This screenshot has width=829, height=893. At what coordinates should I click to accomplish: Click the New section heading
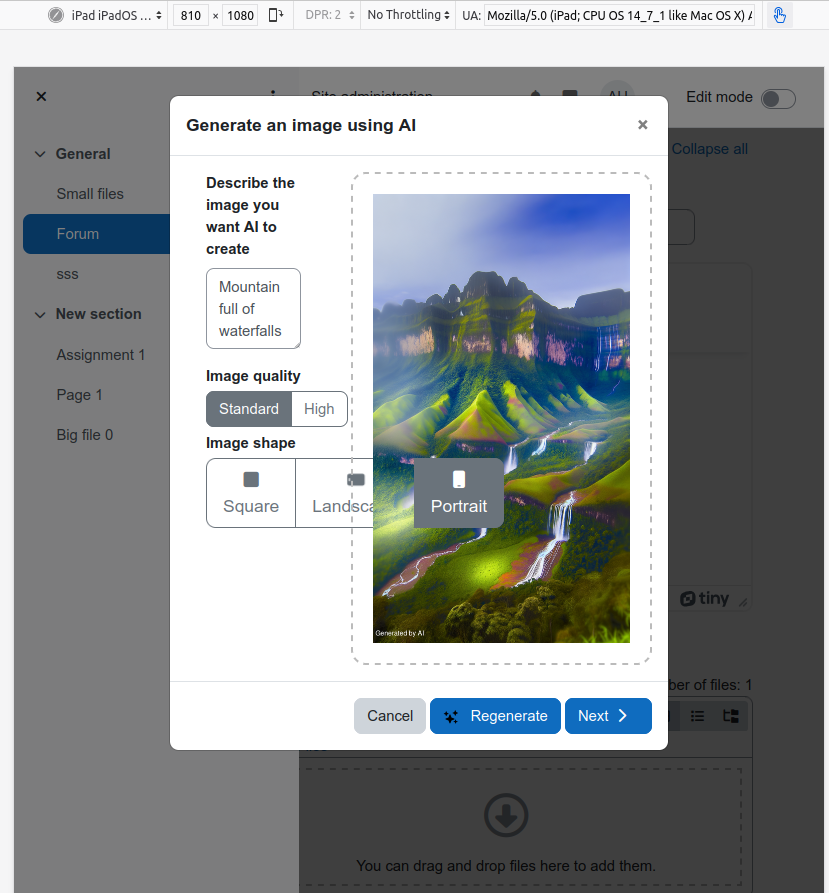pyautogui.click(x=99, y=314)
